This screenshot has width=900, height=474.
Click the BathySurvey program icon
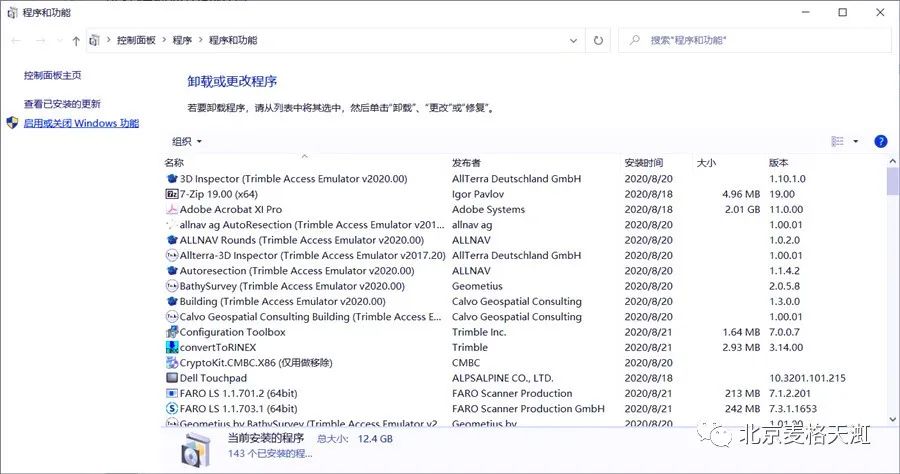coord(172,286)
